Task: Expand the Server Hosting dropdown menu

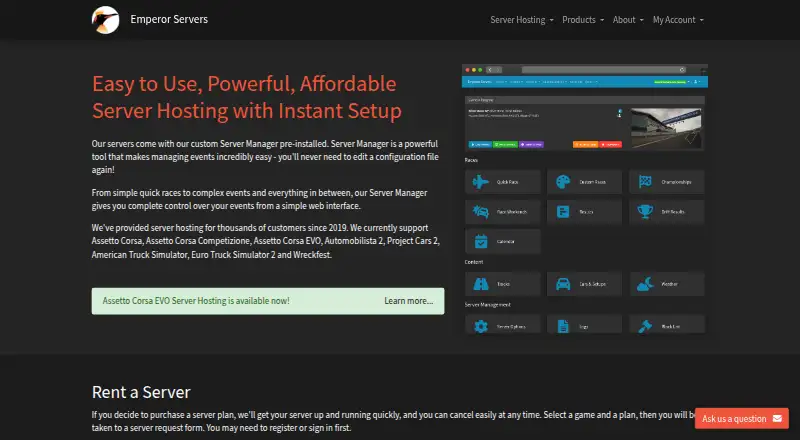Action: [521, 20]
